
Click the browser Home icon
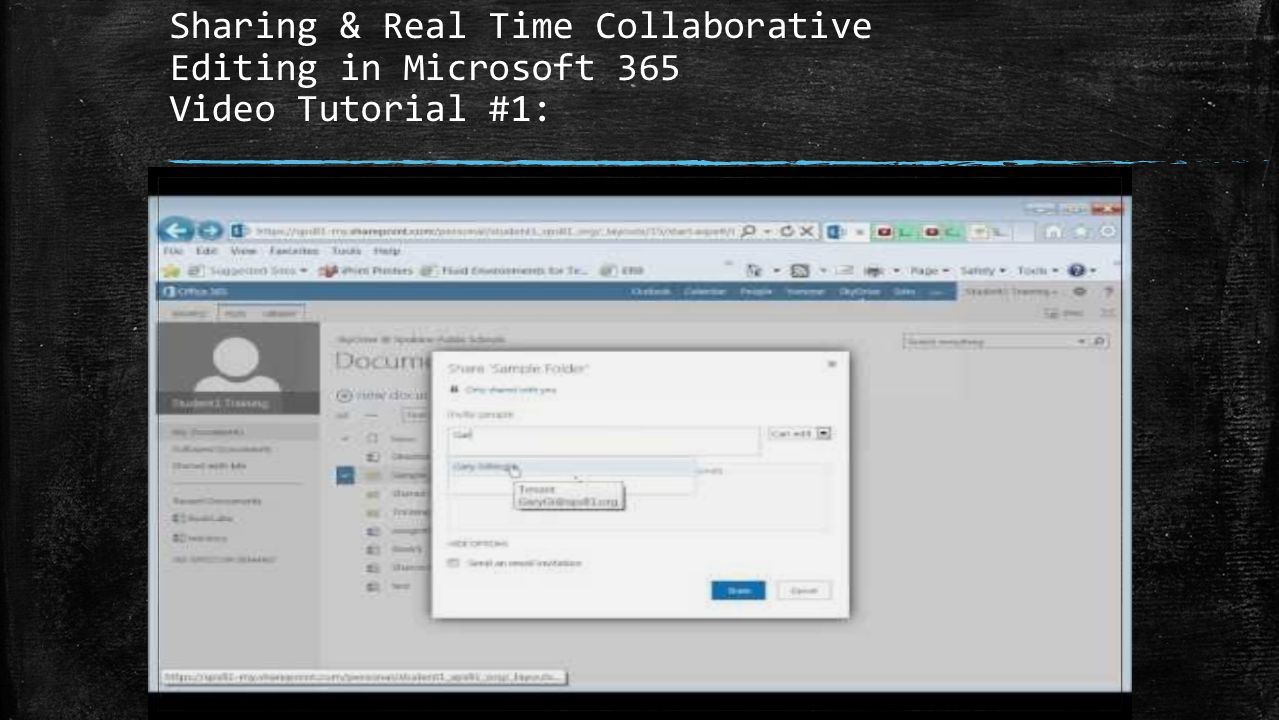[1053, 232]
